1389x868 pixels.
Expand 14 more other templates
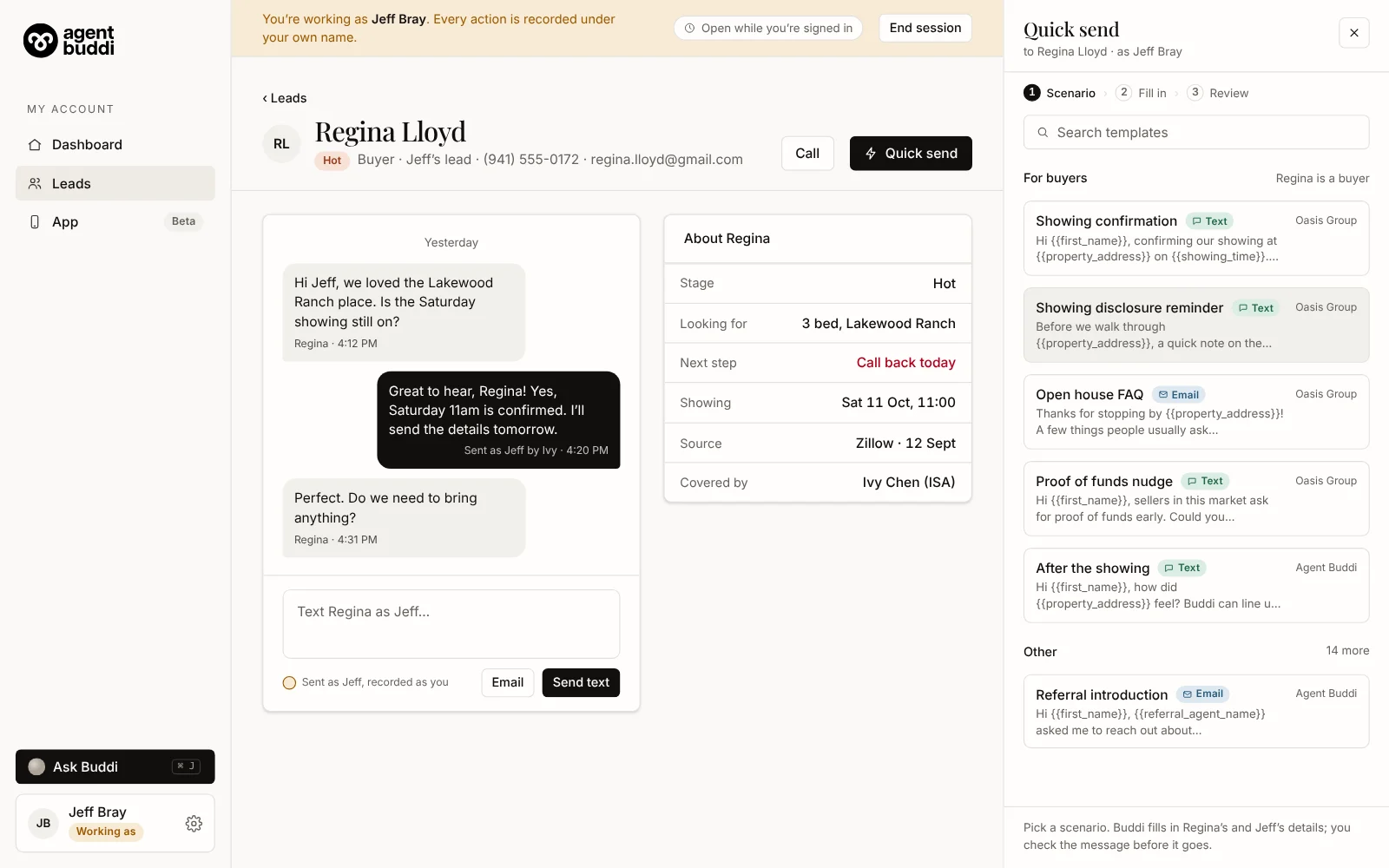1346,651
